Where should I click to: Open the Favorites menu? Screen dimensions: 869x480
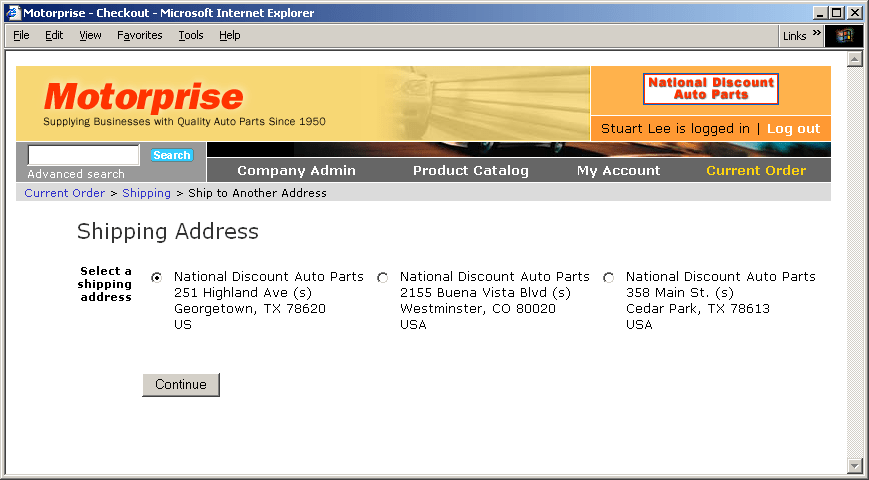[140, 35]
